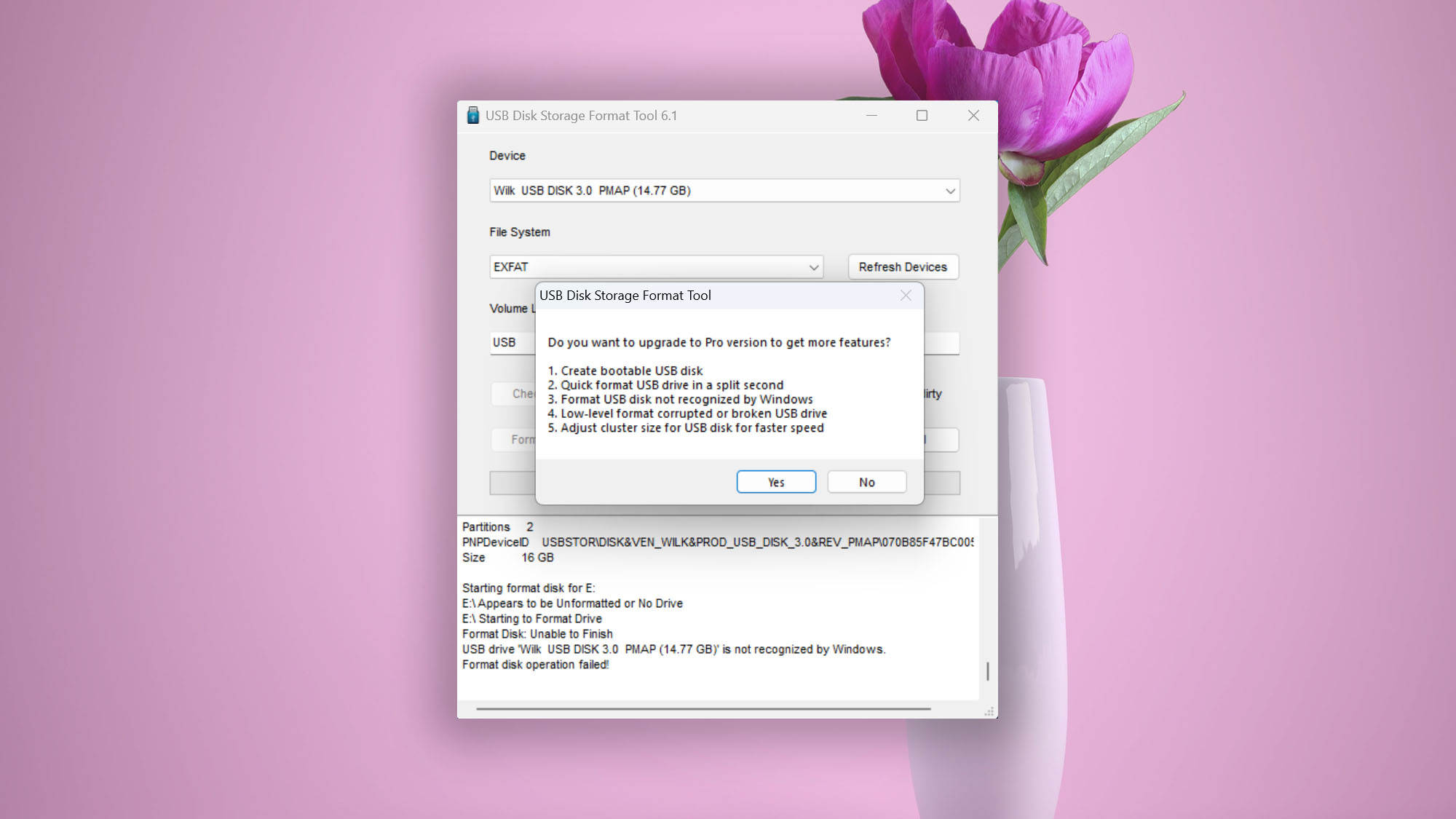Click 'E:\ Starting to Format Drive' line
The width and height of the screenshot is (1456, 819).
click(x=532, y=619)
